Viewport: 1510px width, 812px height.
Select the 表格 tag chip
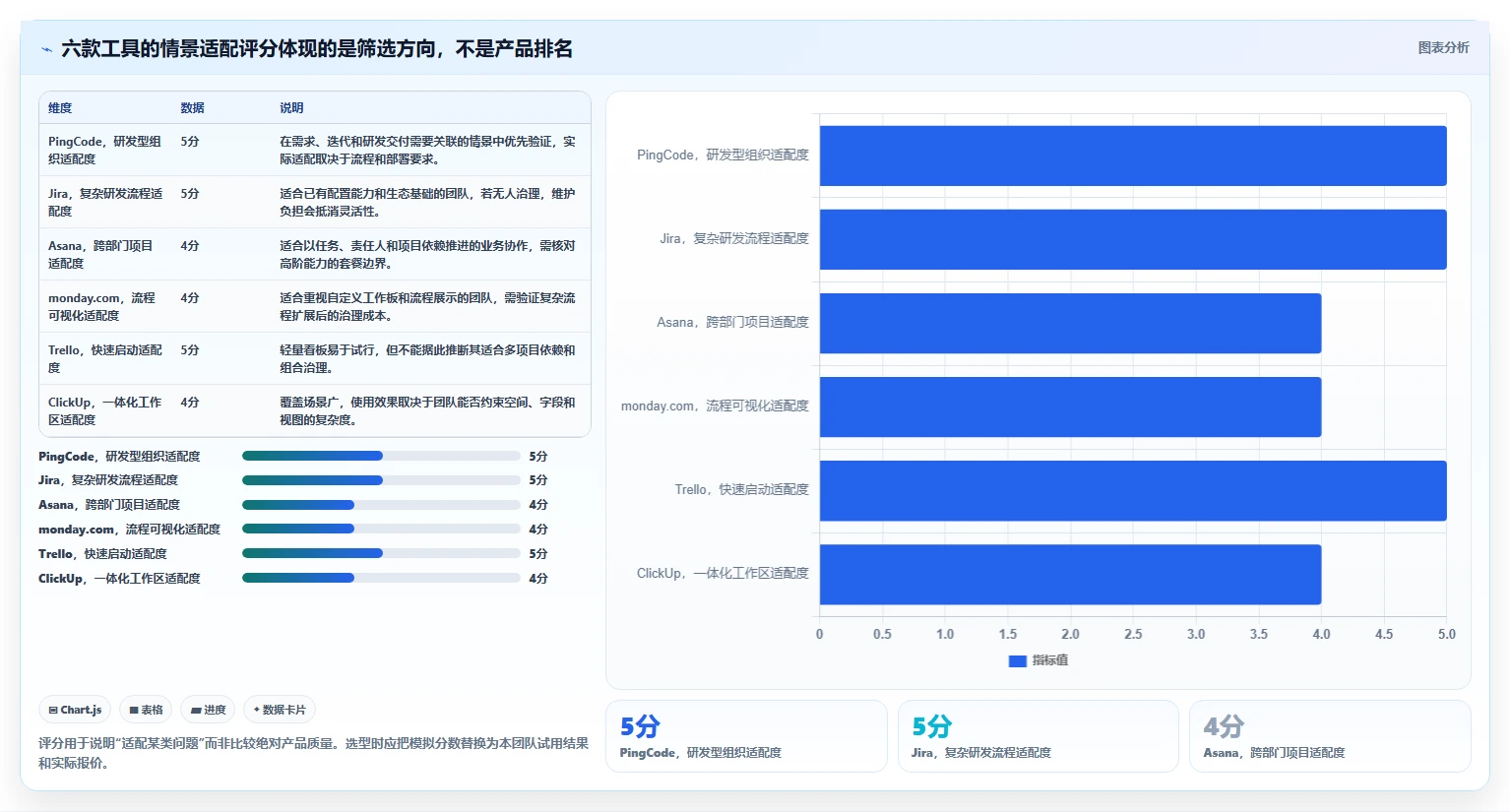(x=146, y=710)
